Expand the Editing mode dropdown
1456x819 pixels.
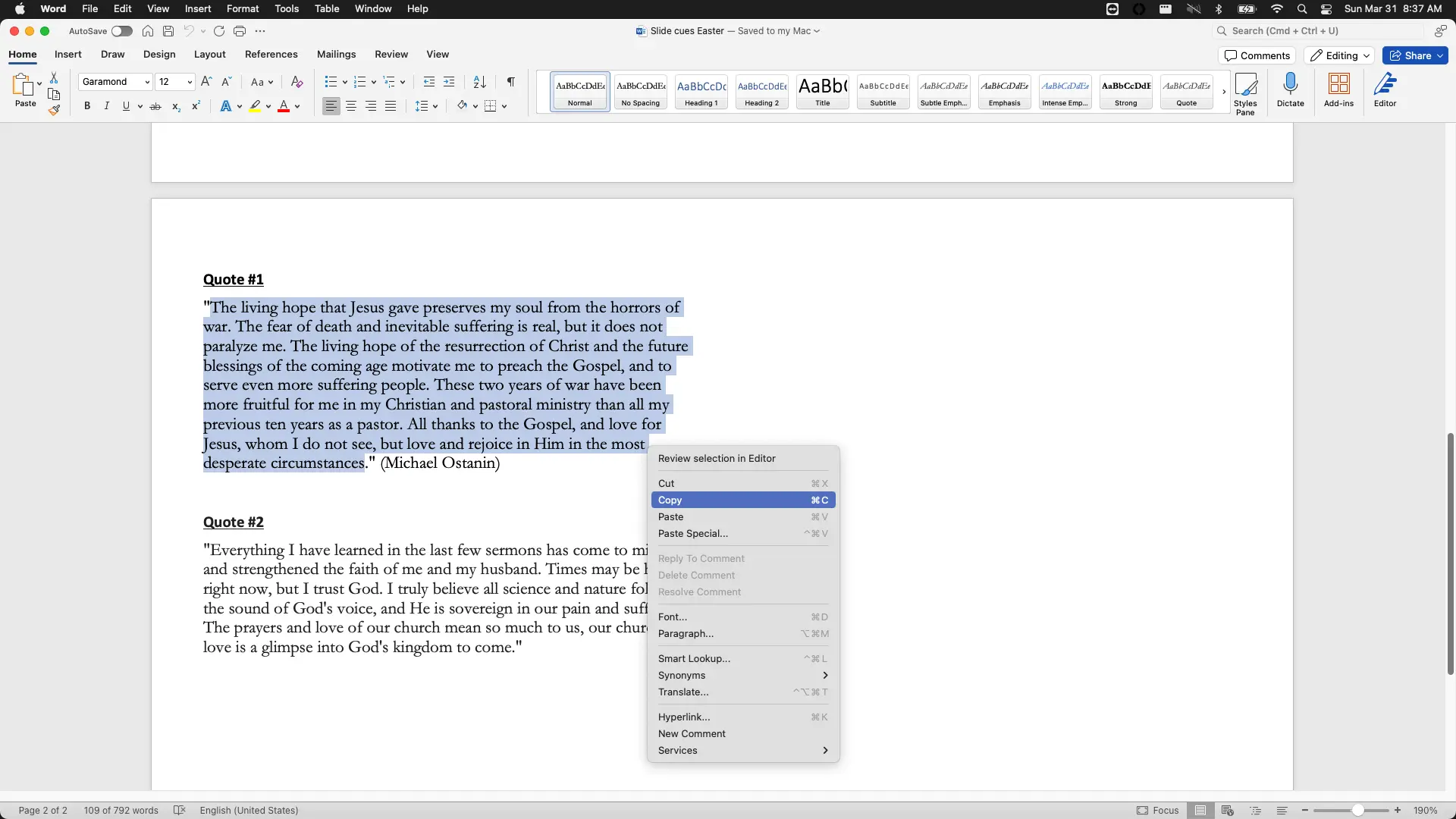1340,55
